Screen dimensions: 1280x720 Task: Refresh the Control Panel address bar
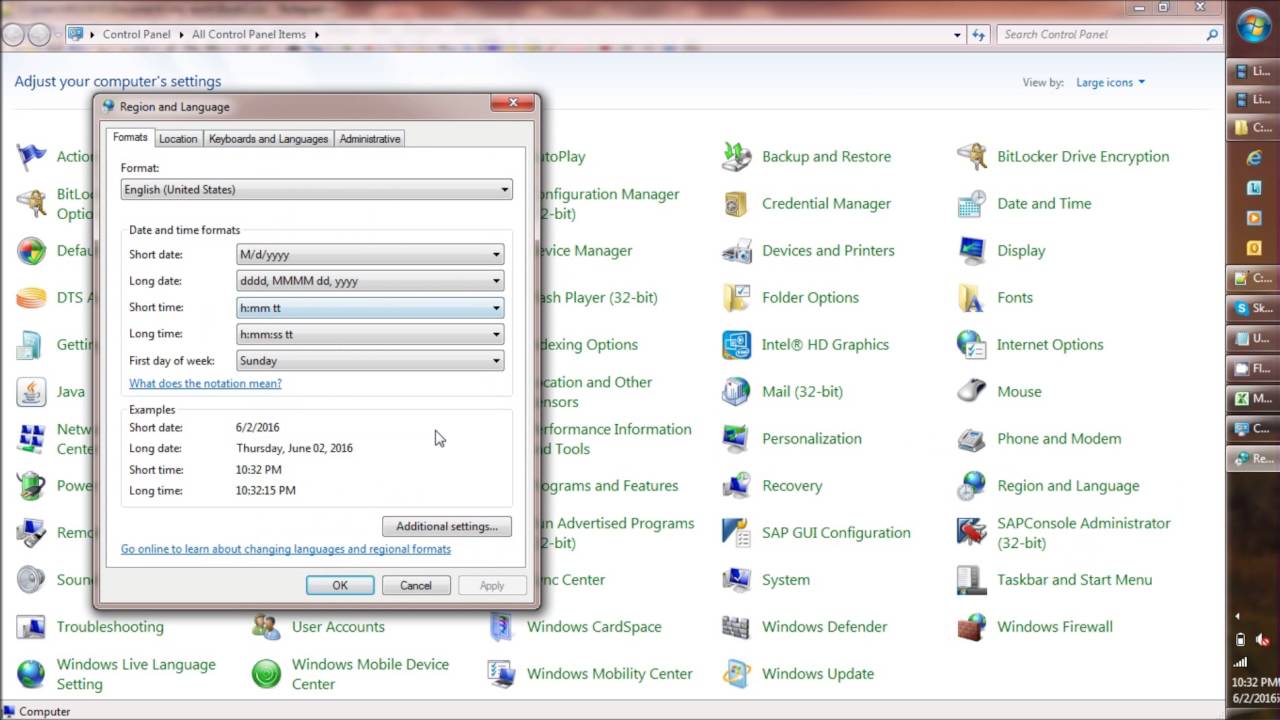pyautogui.click(x=979, y=34)
